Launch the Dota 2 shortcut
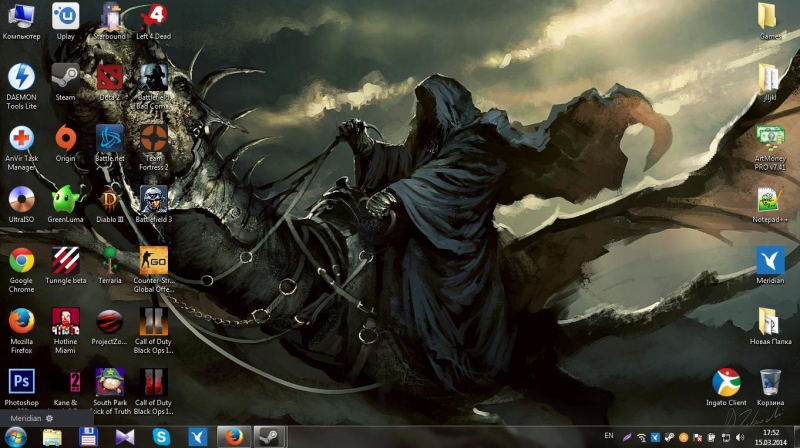This screenshot has height=448, width=800. [x=109, y=82]
